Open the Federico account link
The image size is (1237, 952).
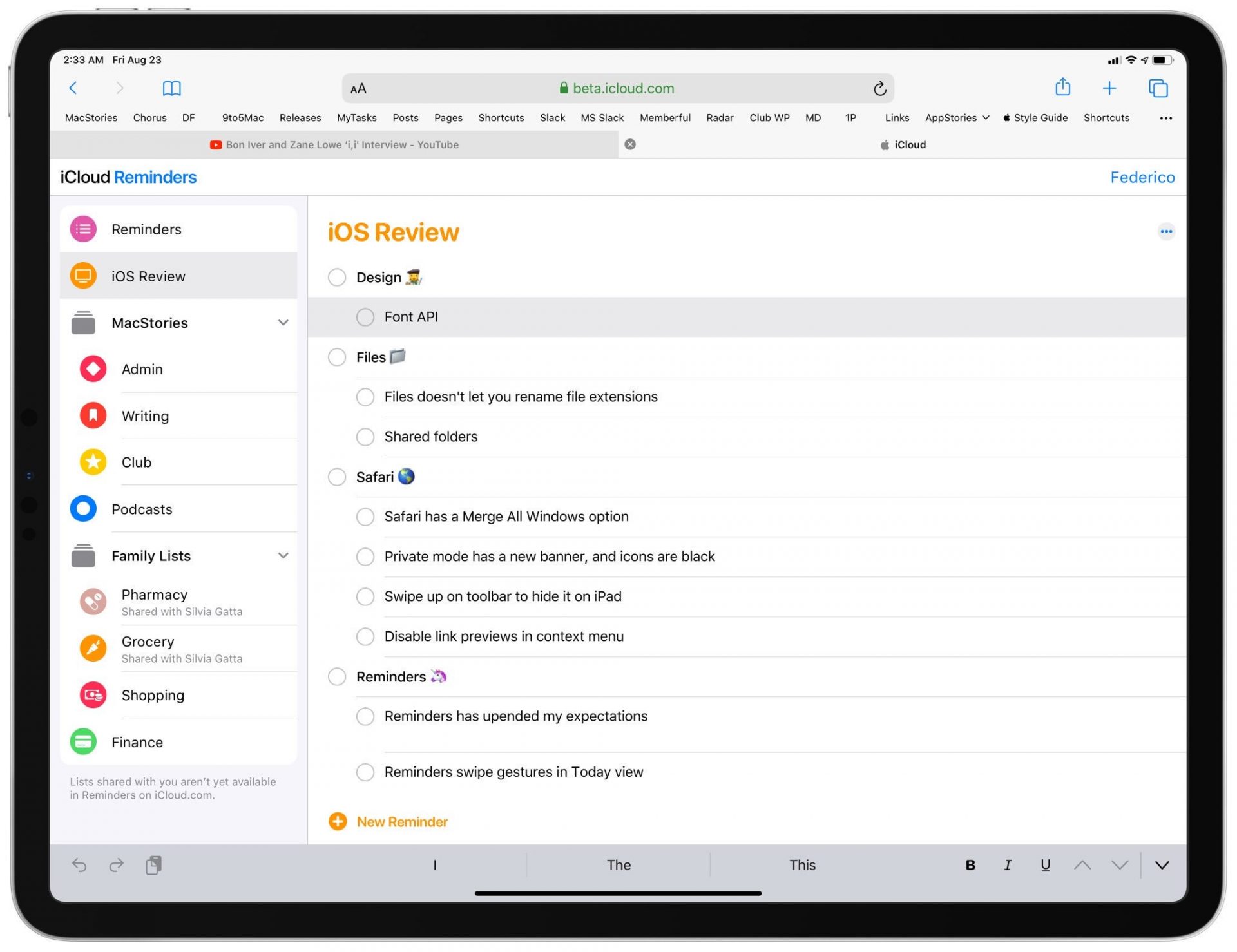click(x=1142, y=178)
